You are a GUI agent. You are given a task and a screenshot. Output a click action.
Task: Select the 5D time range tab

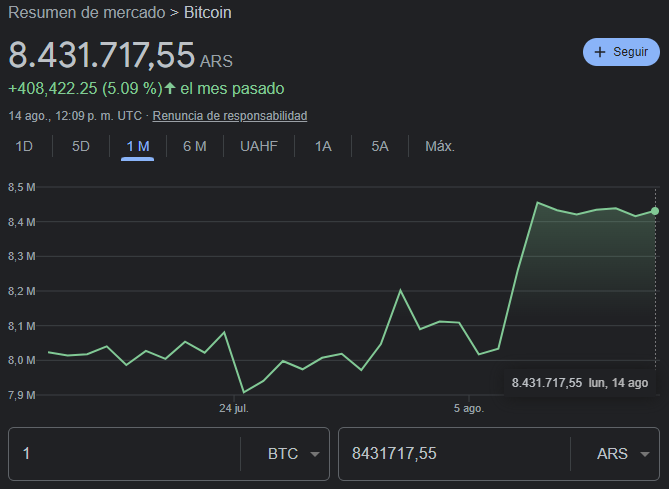pyautogui.click(x=81, y=146)
